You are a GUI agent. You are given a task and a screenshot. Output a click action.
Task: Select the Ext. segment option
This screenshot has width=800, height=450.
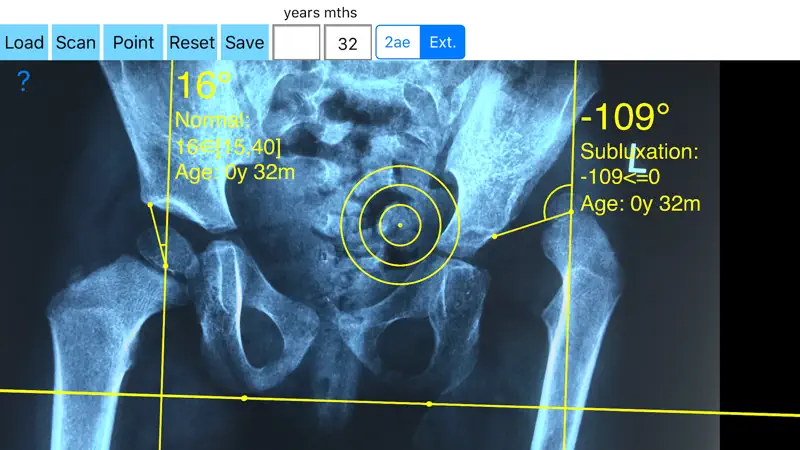pyautogui.click(x=442, y=42)
